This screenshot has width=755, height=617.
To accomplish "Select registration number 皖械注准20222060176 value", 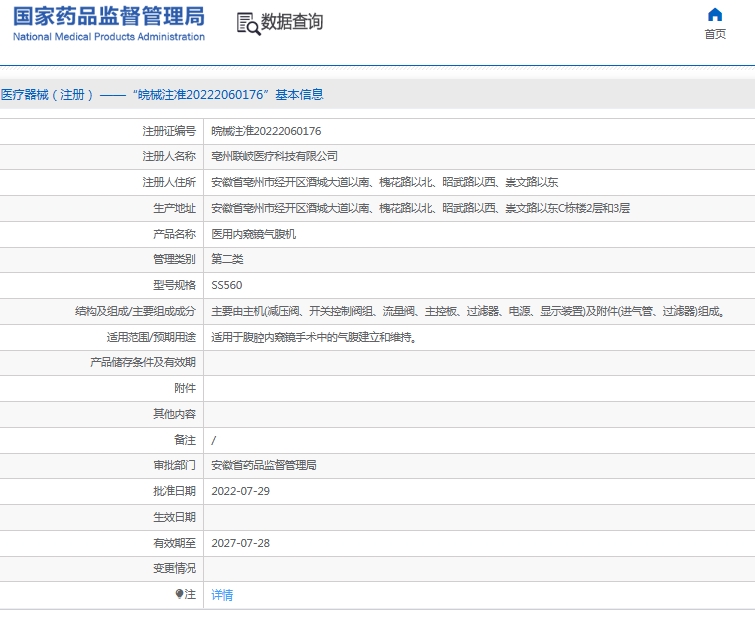I will pos(266,131).
